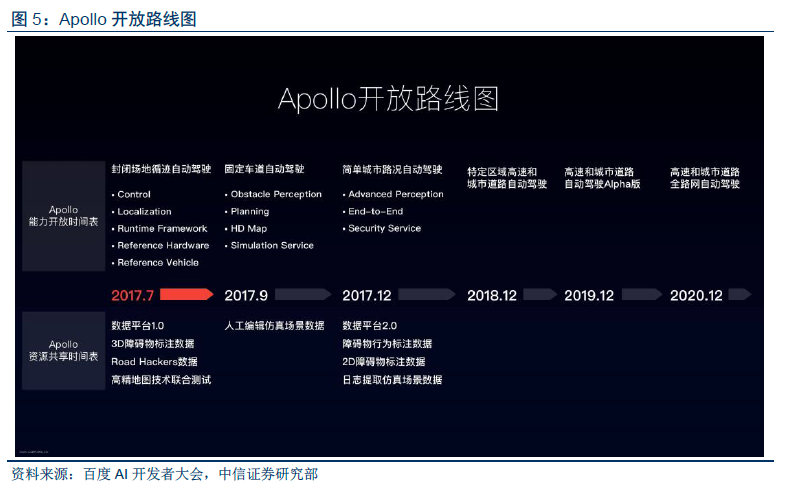788x494 pixels.
Task: Click the Reference Hardware bullet item
Action: (160, 245)
